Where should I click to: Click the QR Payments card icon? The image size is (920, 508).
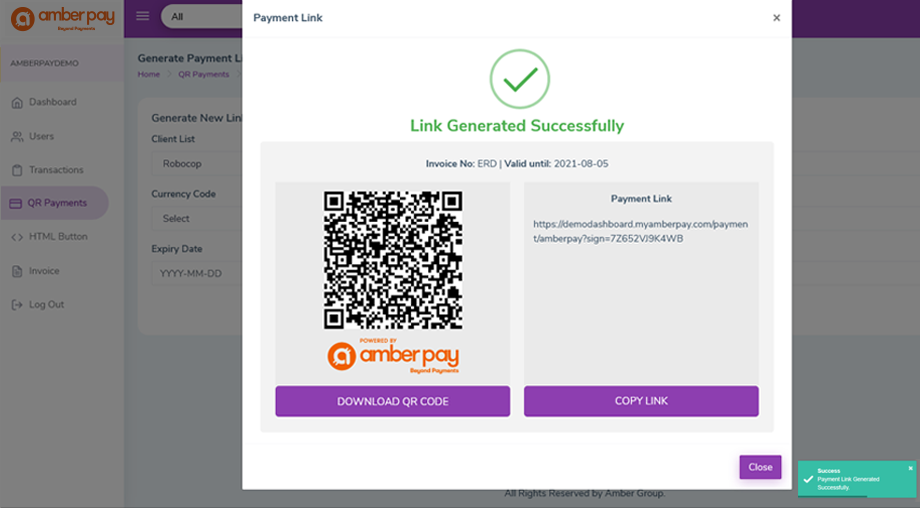pyautogui.click(x=15, y=203)
